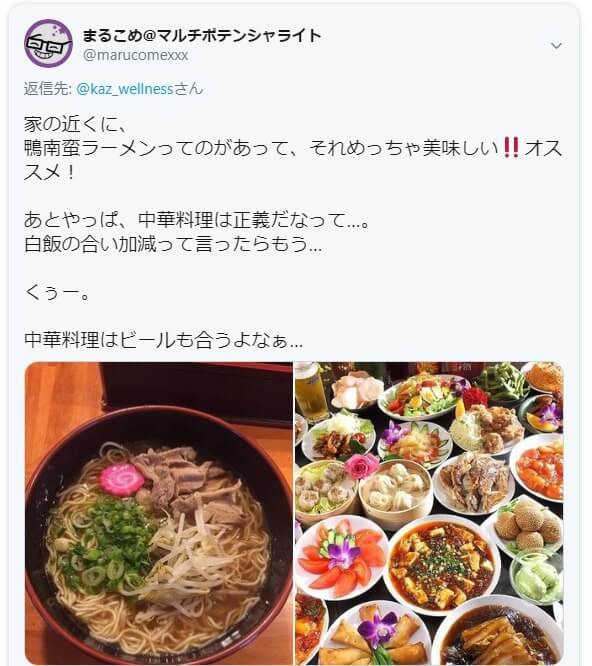This screenshot has width=592, height=666.
Task: Click the sliced tomato plate in photo
Action: pyautogui.click(x=340, y=558)
